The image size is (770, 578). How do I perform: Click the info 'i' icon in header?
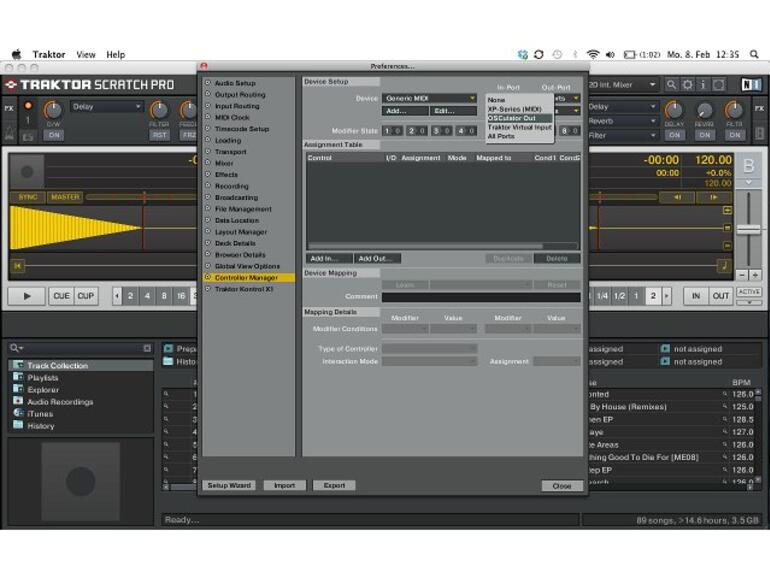[x=703, y=85]
